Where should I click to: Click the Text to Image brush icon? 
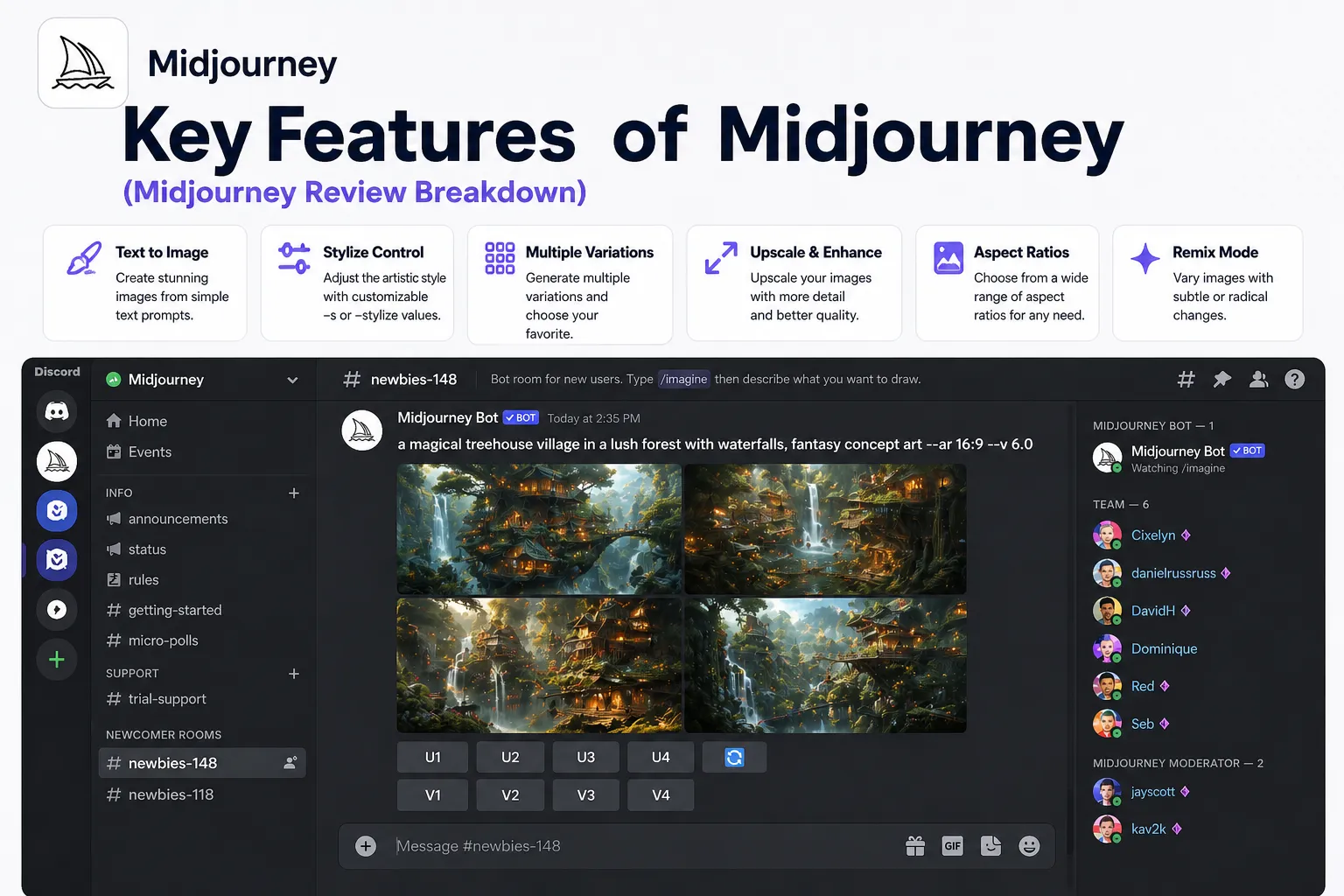(84, 259)
